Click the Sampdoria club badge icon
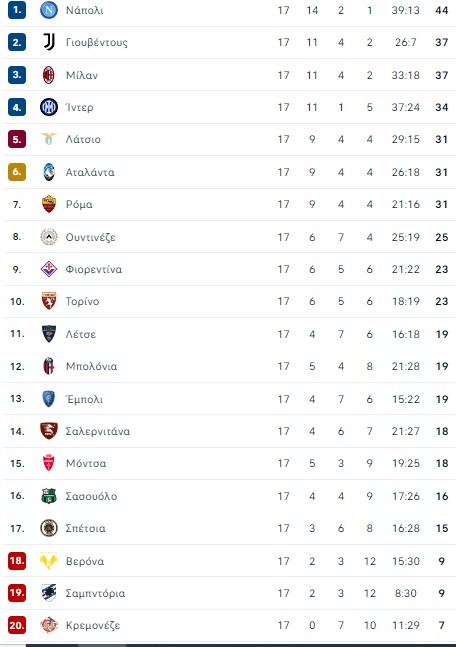 tap(49, 593)
